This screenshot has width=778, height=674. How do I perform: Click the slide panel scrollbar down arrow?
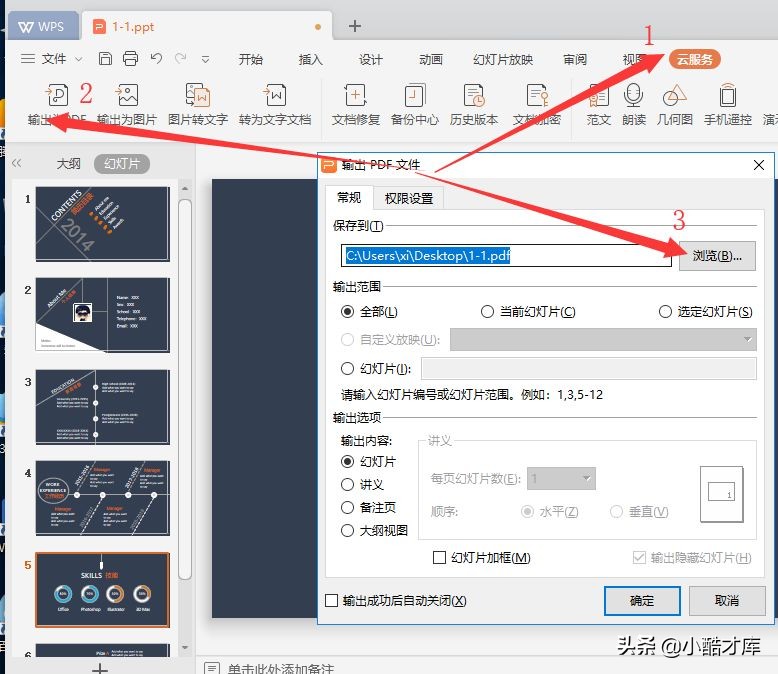click(185, 648)
